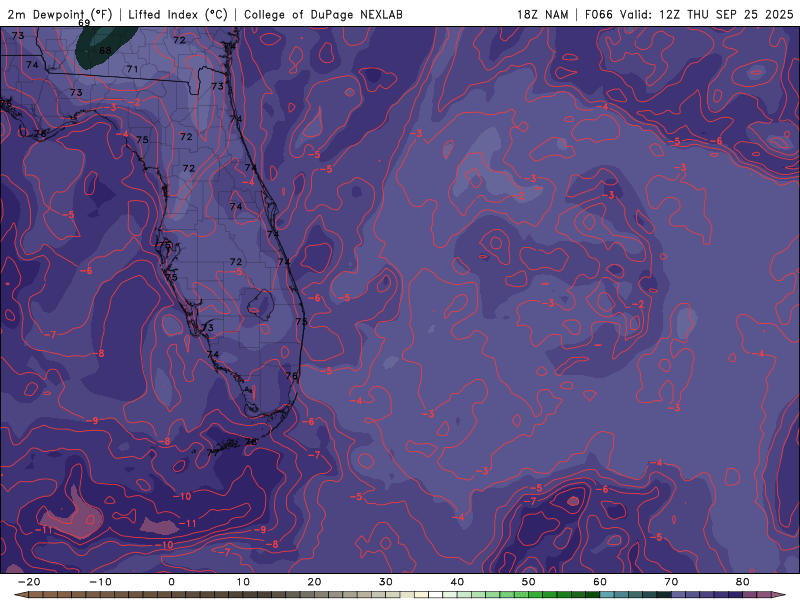Click the '0' label on the color scale
800x600 pixels.
coord(171,582)
